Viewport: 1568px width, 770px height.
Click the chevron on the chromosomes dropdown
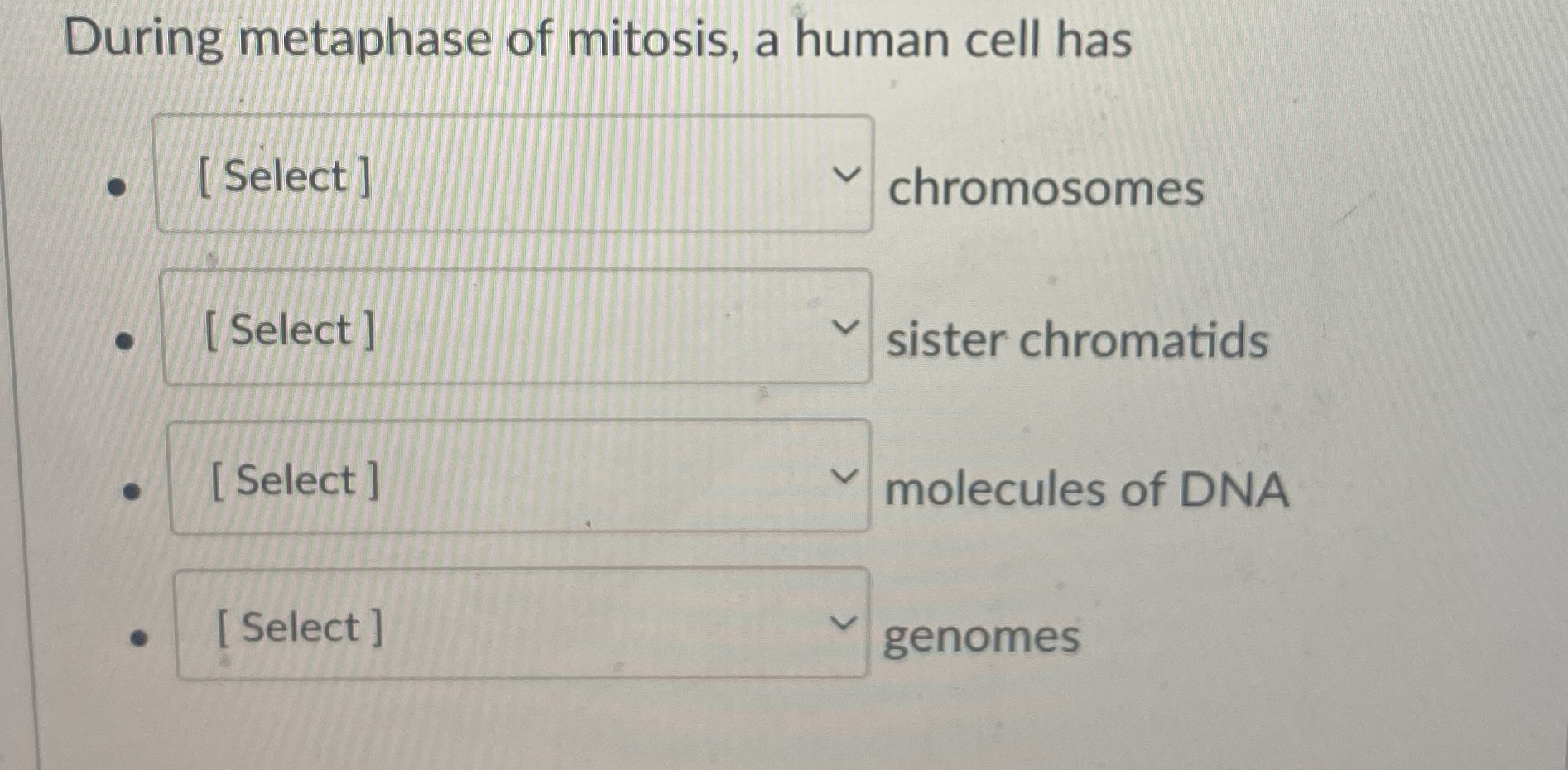pos(847,173)
